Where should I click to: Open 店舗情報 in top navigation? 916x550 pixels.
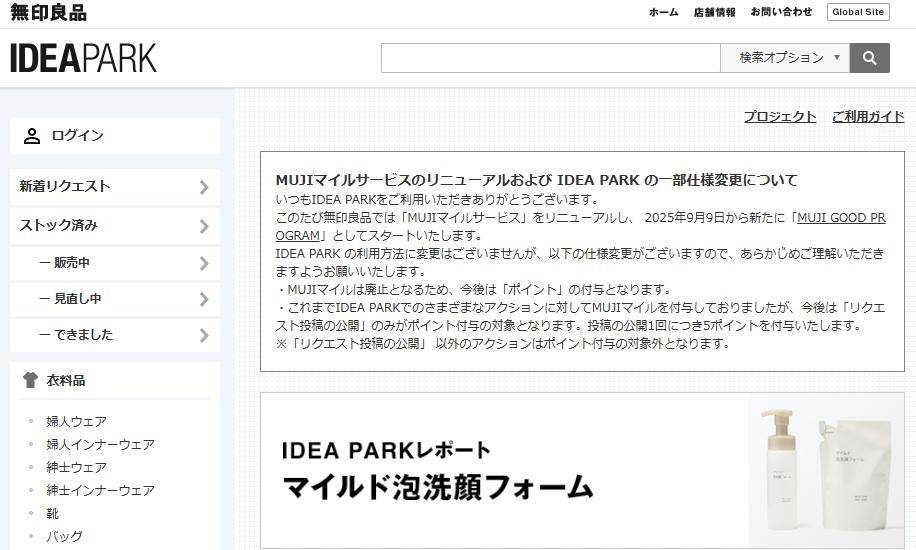(x=714, y=12)
